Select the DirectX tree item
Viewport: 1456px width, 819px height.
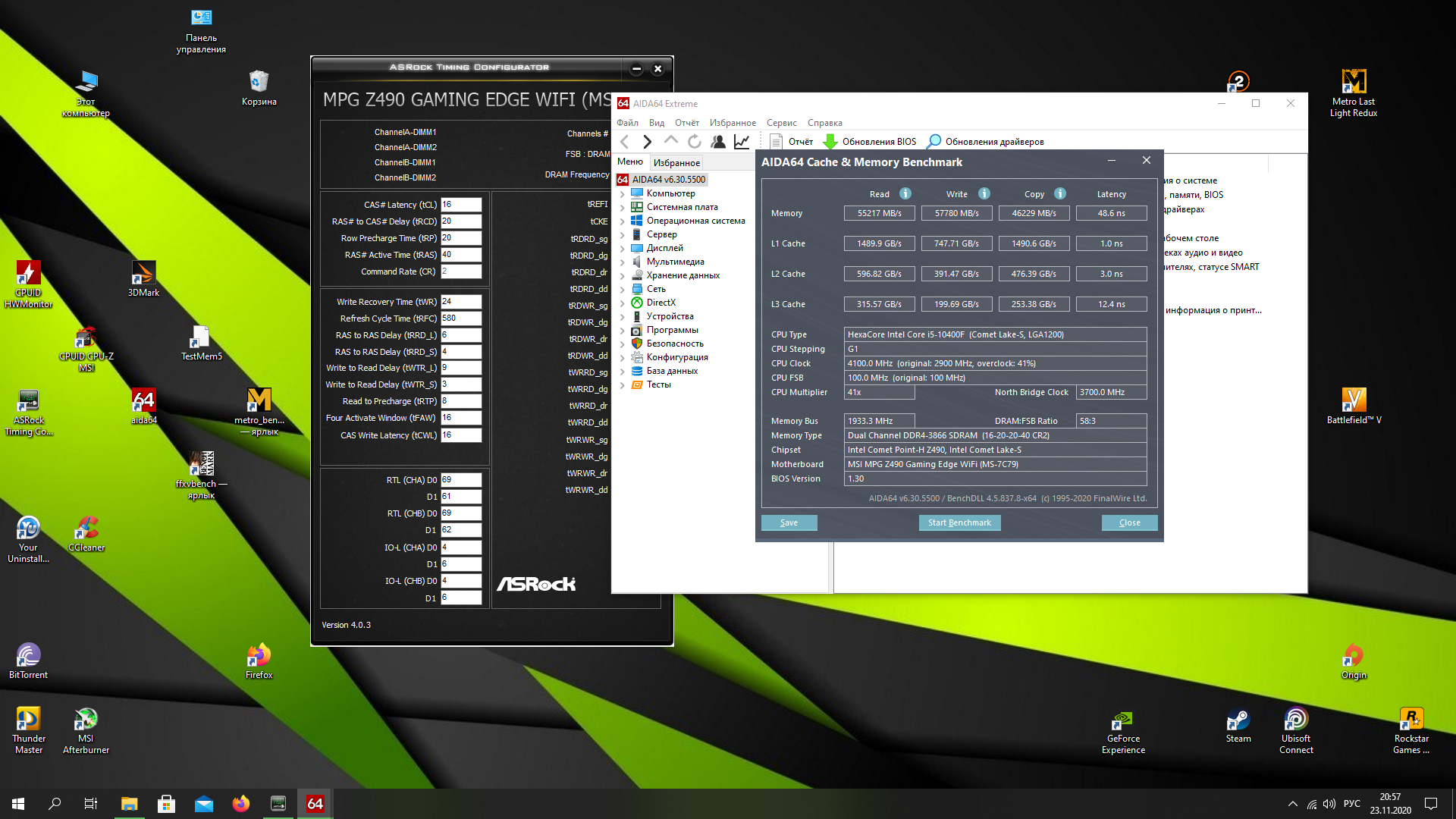[661, 303]
